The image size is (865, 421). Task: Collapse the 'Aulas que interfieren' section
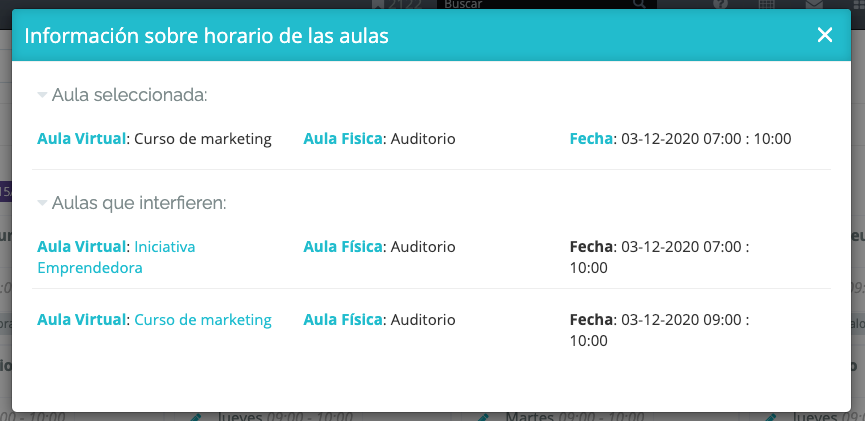(x=42, y=204)
